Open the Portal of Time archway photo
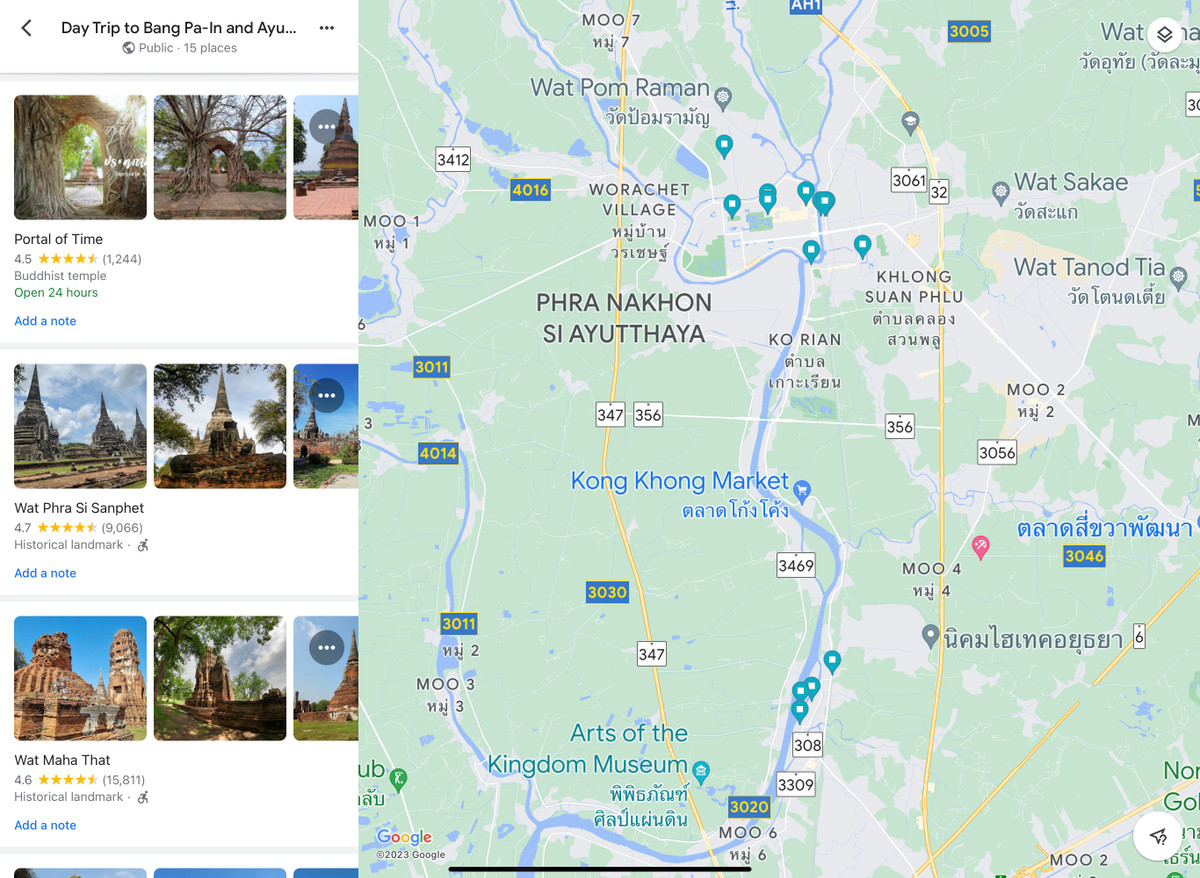The height and width of the screenshot is (878, 1200). click(80, 157)
